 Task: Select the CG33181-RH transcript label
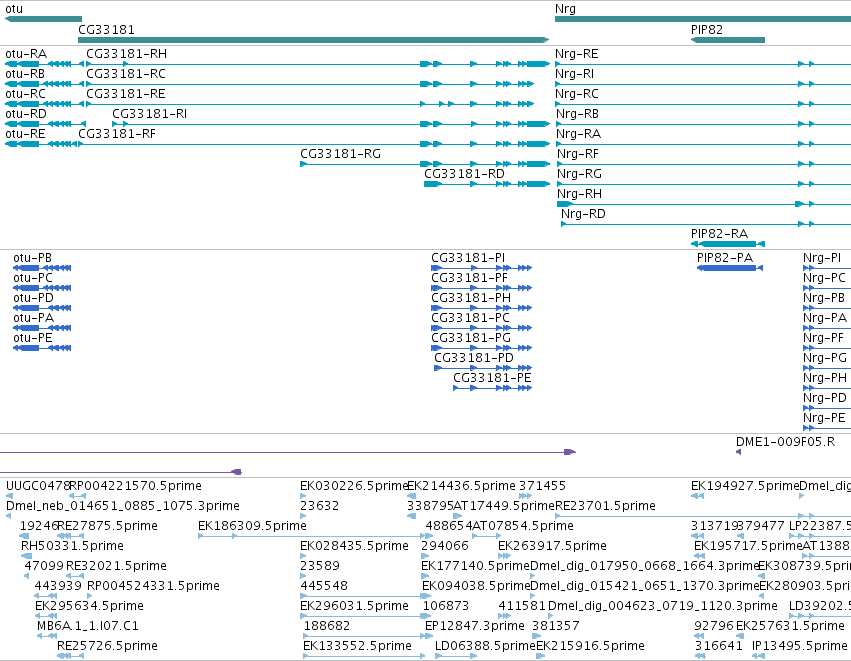pyautogui.click(x=126, y=54)
